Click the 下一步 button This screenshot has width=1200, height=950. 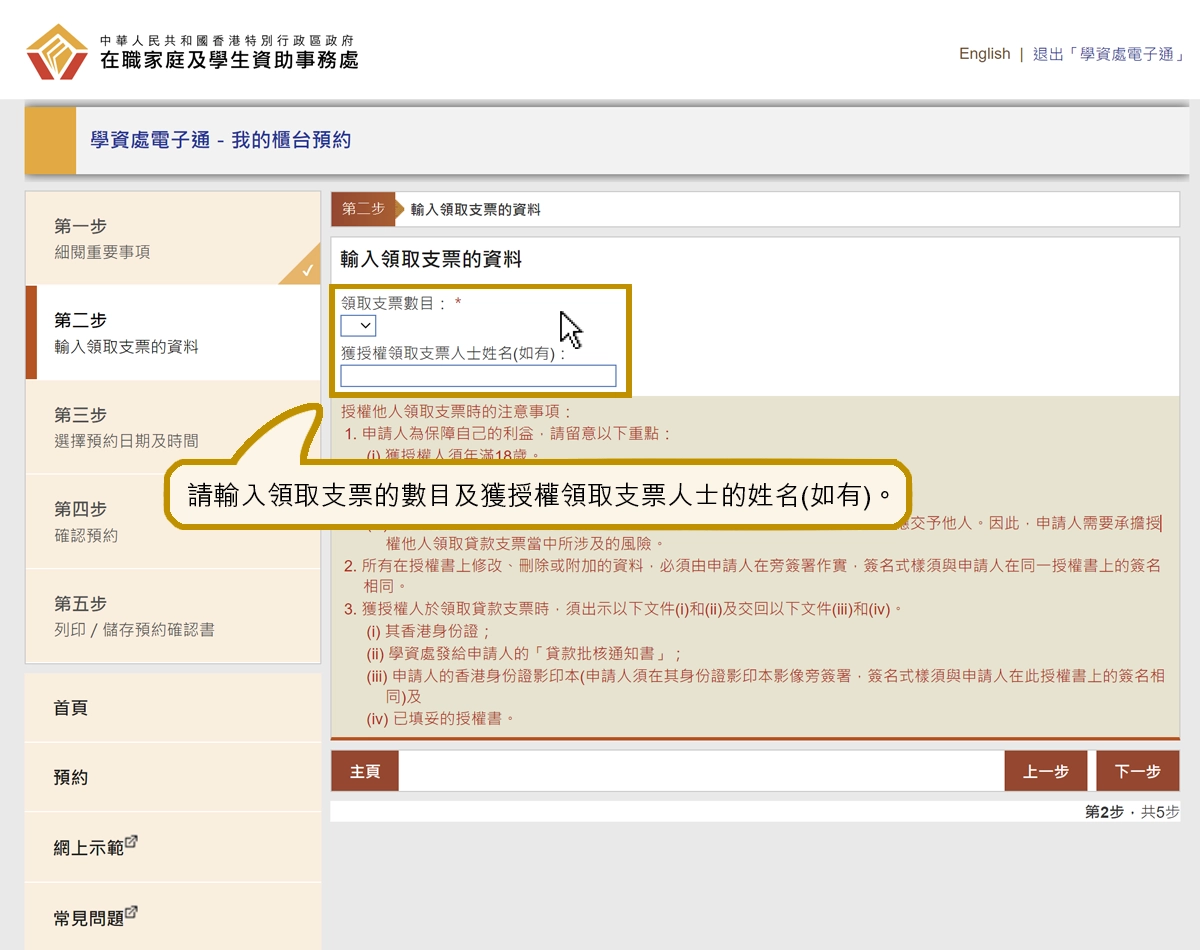tap(1138, 770)
